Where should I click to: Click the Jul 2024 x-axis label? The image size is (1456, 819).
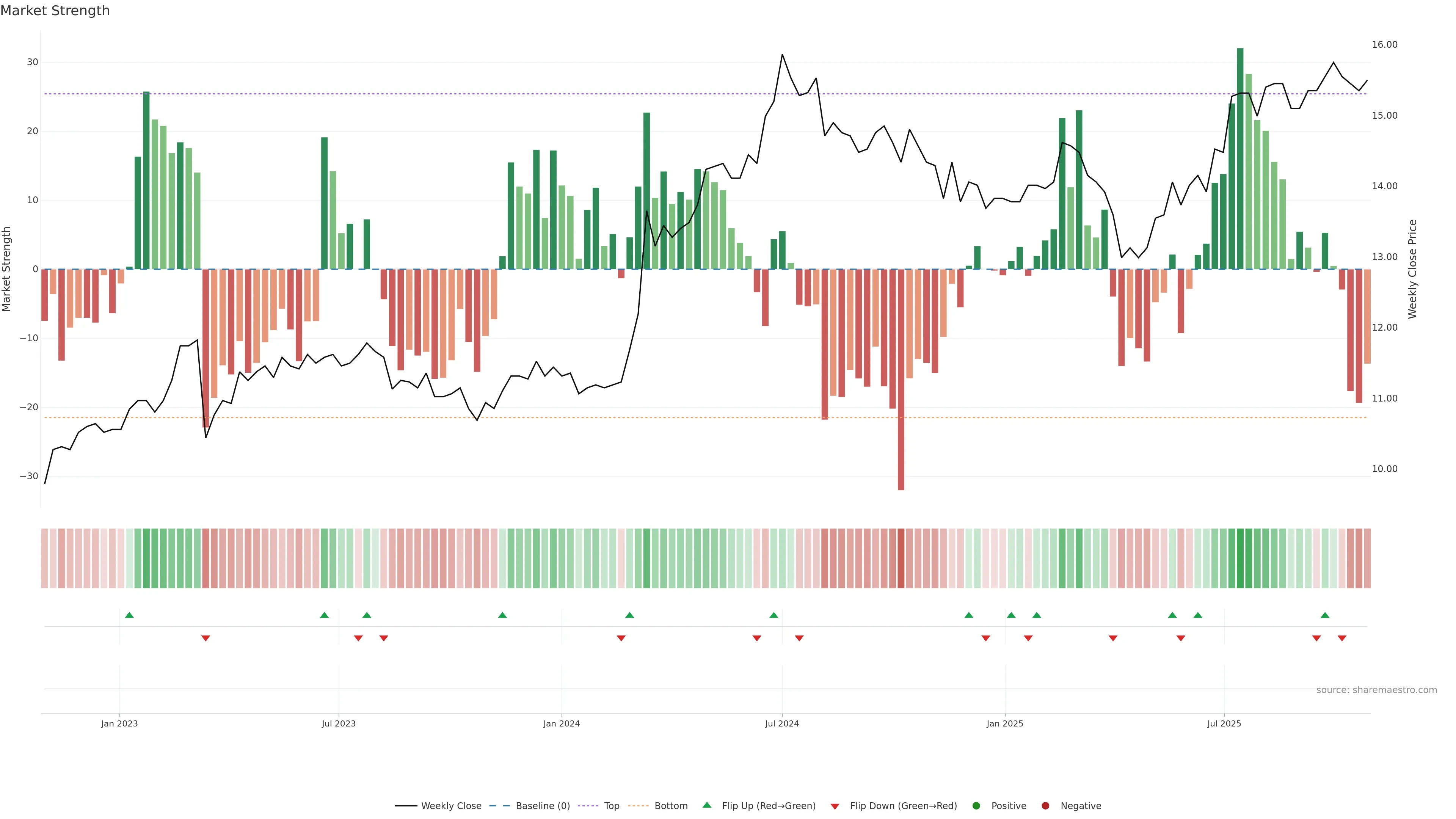point(782,723)
